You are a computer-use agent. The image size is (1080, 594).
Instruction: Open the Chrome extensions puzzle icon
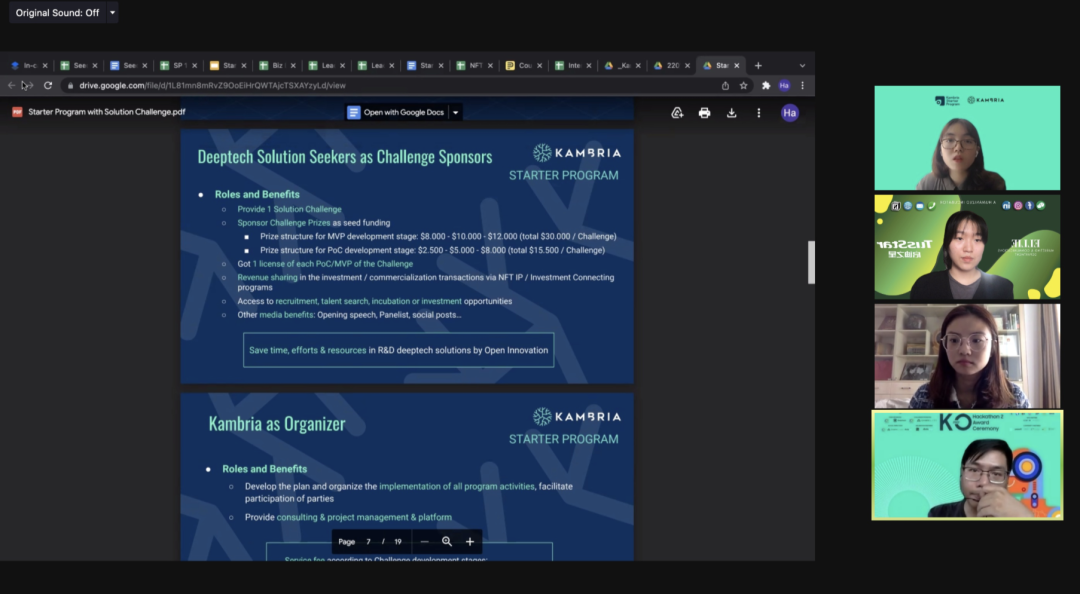766,85
